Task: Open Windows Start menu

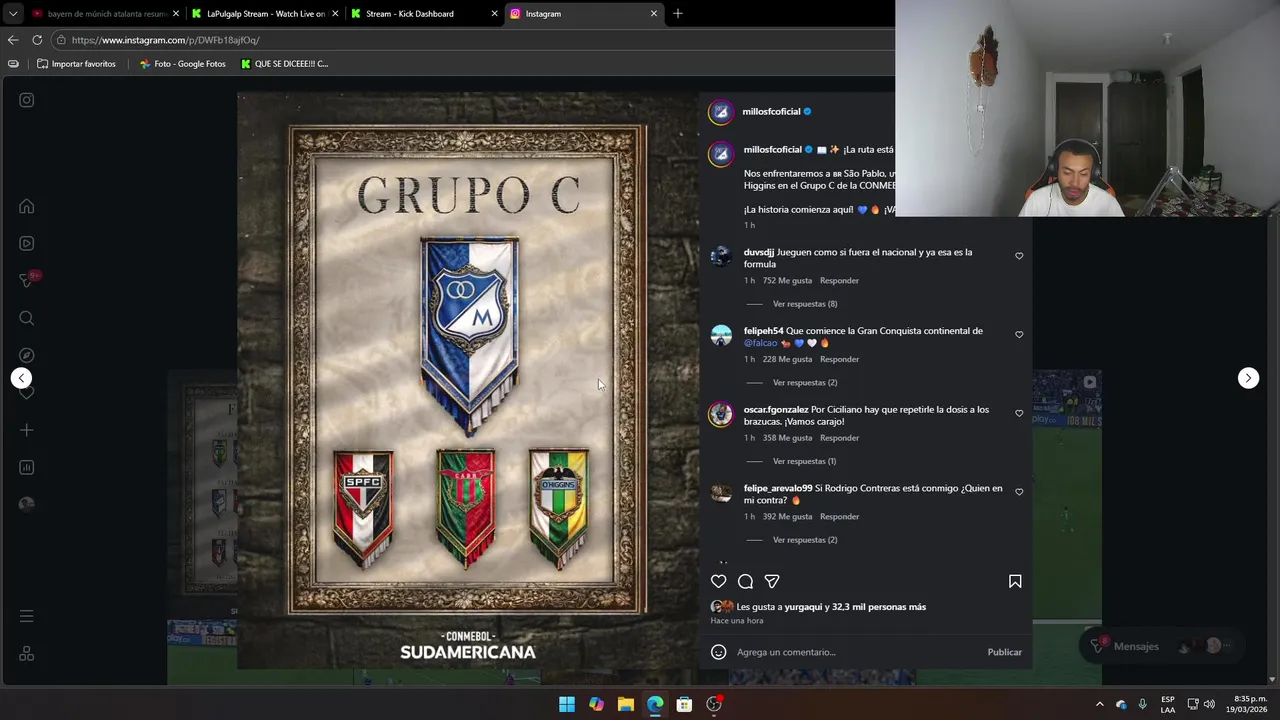Action: tap(567, 704)
